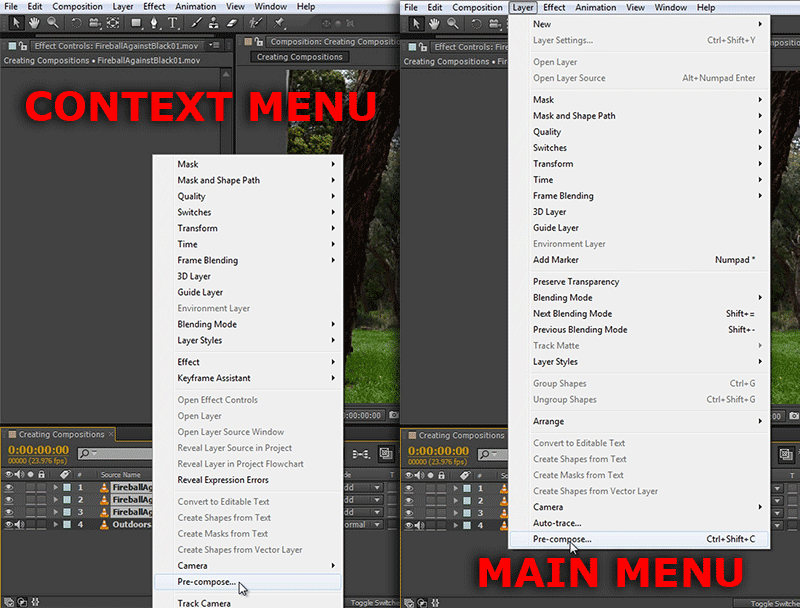Select the Eraser tool in left toolbar
Image resolution: width=800 pixels, height=608 pixels.
coord(232,23)
